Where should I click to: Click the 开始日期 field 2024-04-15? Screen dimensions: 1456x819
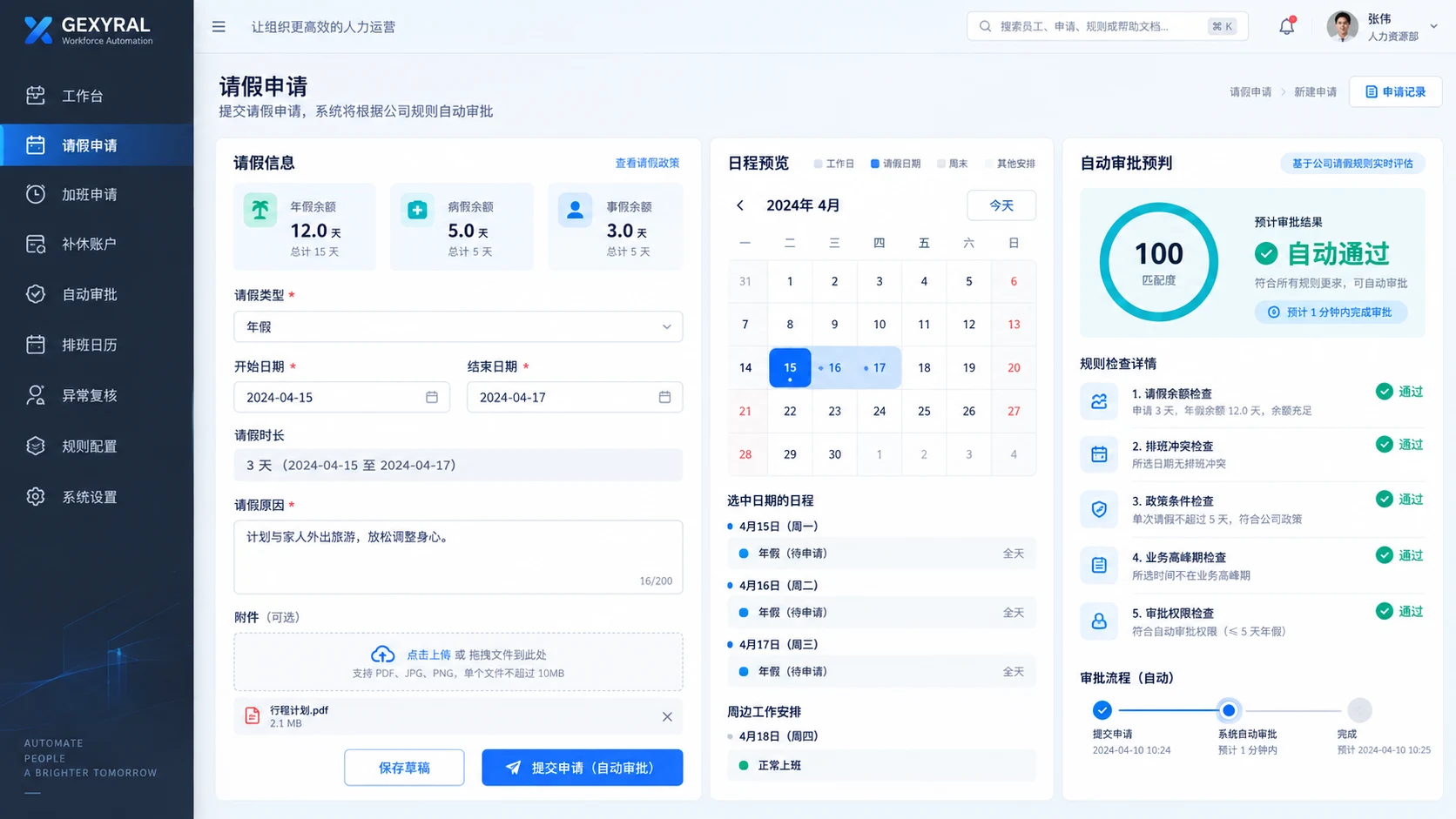[341, 397]
